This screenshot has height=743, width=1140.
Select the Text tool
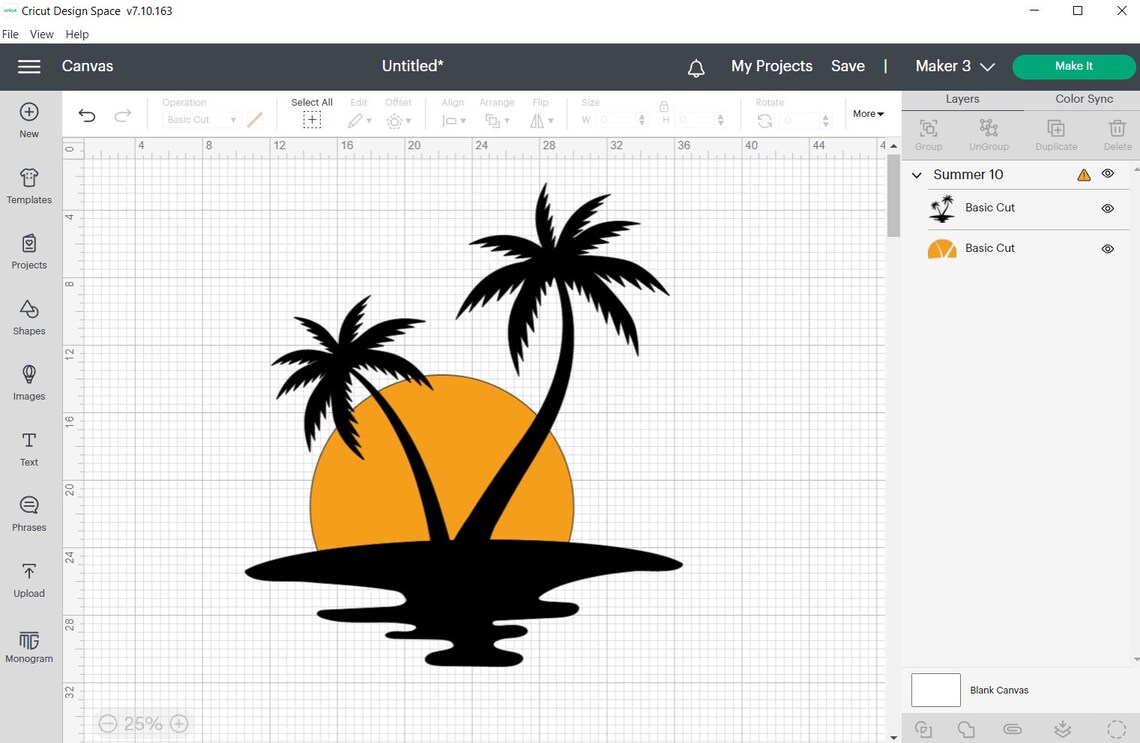click(x=28, y=447)
